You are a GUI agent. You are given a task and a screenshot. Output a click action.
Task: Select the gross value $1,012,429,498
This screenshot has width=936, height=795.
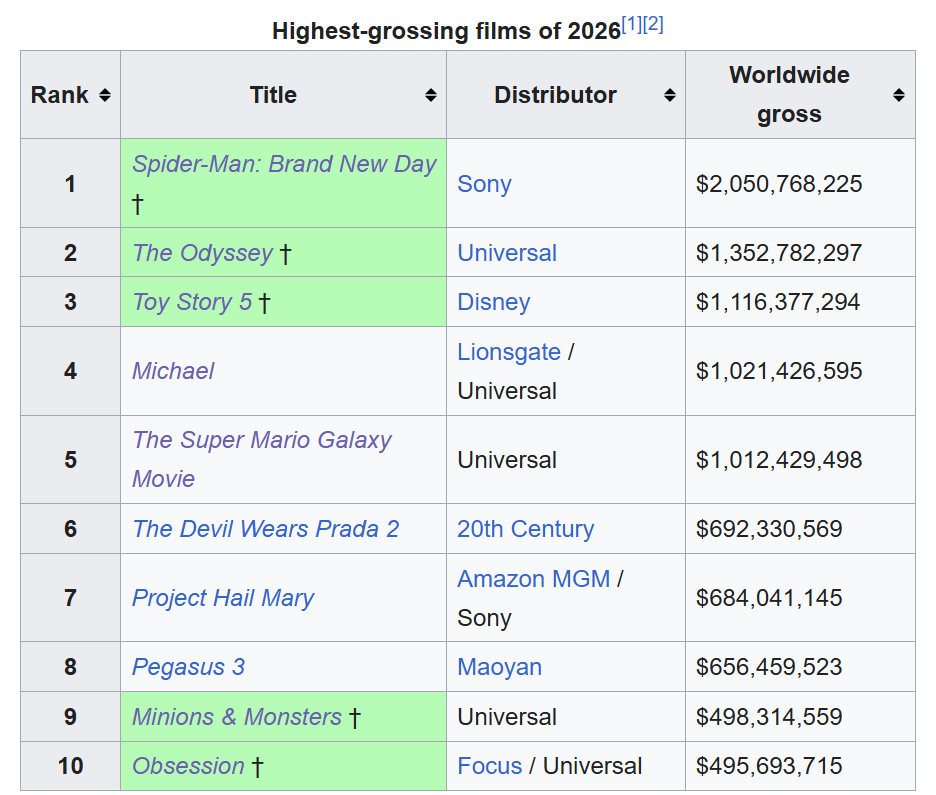(779, 460)
